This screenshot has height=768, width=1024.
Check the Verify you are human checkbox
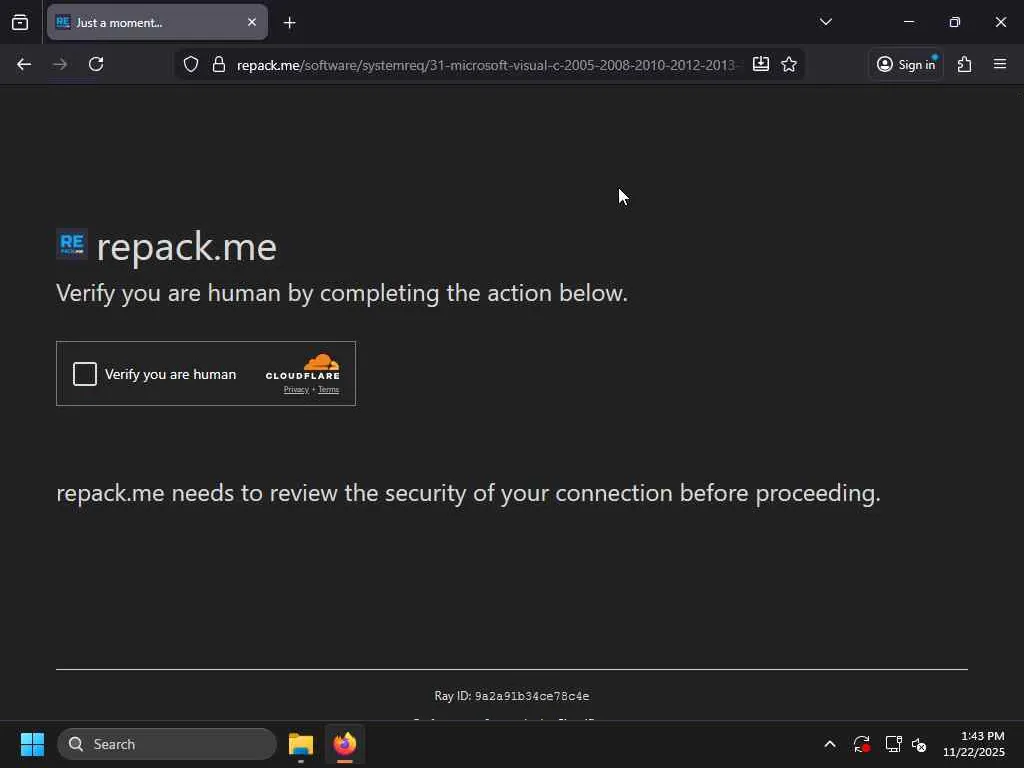click(x=85, y=374)
